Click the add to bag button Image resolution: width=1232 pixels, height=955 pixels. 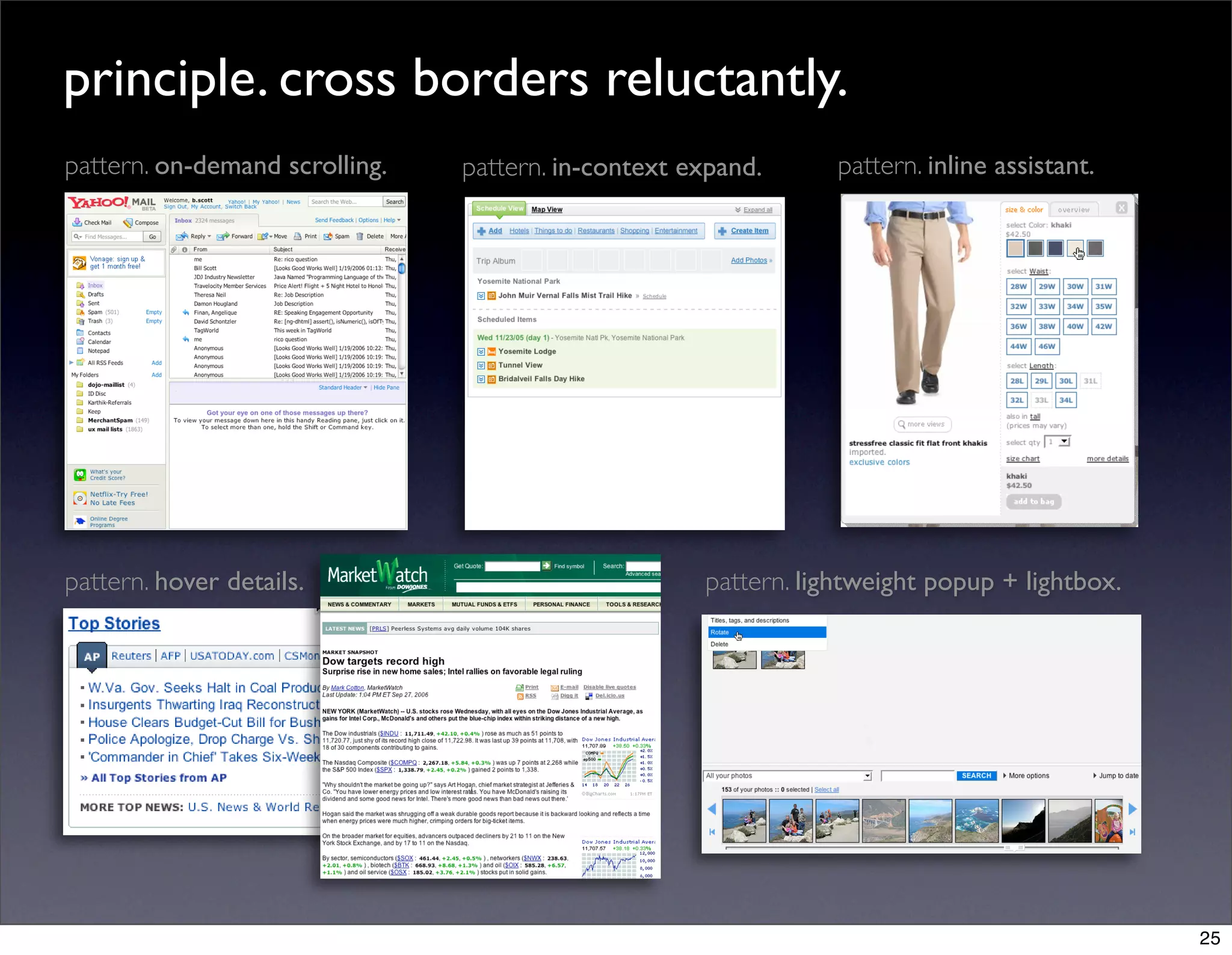(x=1033, y=502)
